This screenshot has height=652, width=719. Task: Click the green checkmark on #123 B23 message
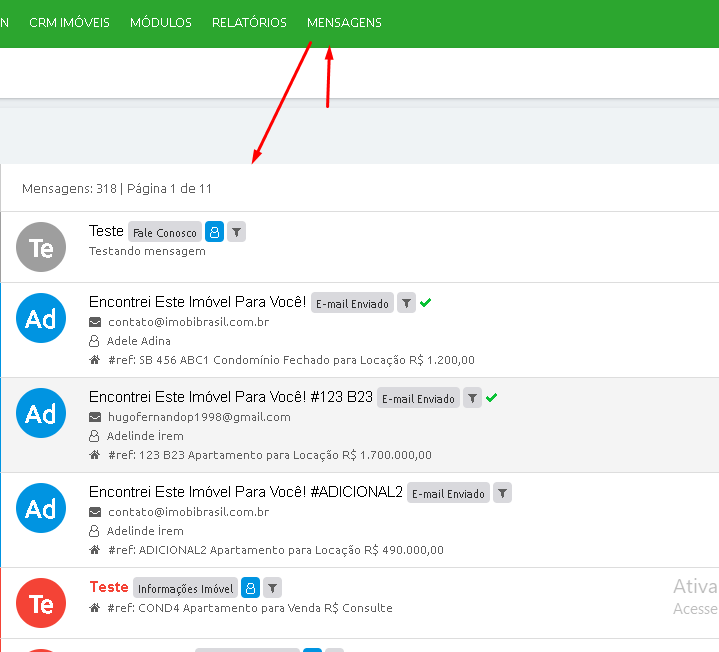point(492,398)
